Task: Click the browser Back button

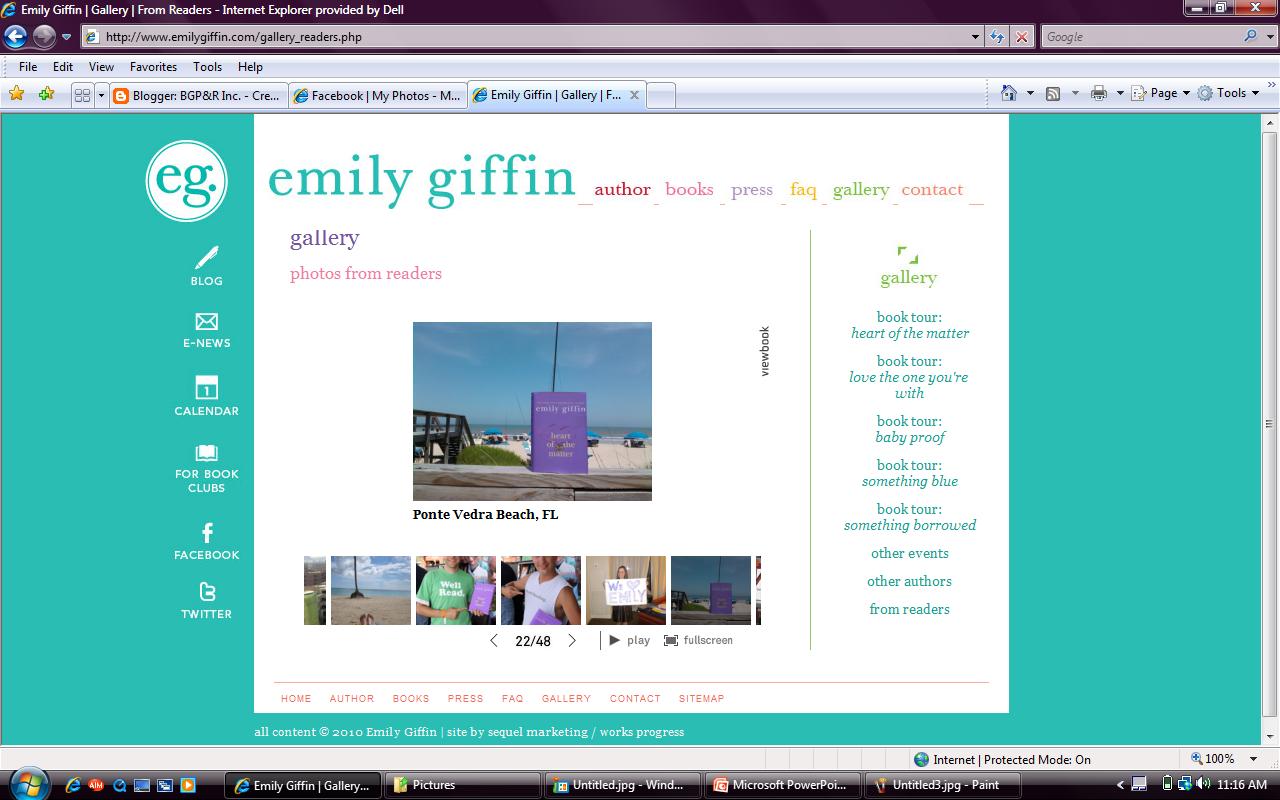Action: point(15,37)
